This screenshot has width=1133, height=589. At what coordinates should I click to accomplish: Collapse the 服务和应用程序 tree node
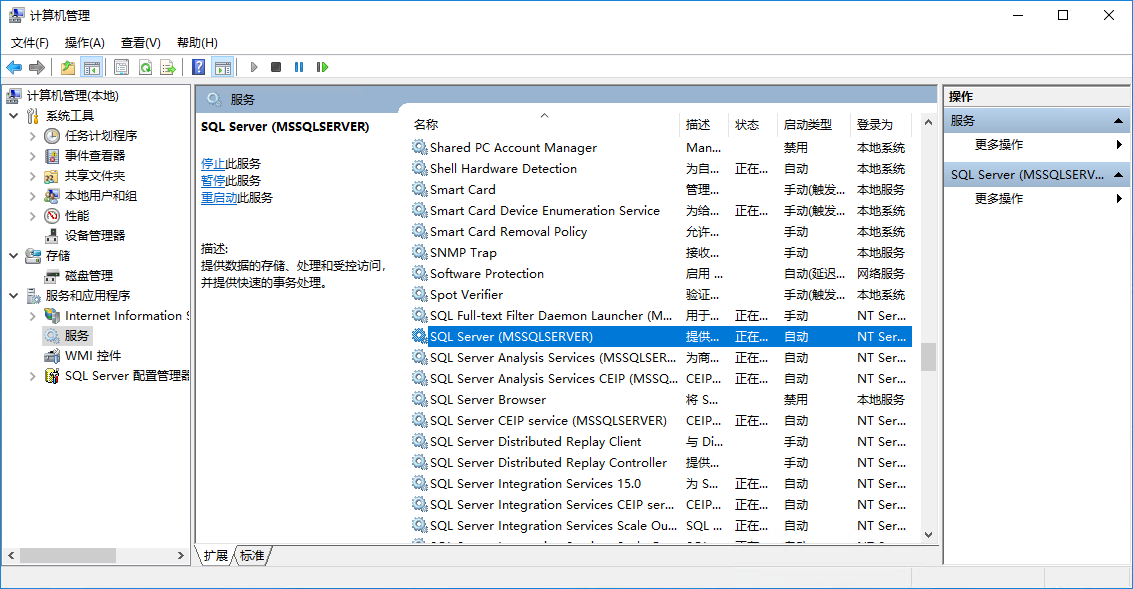[14, 296]
